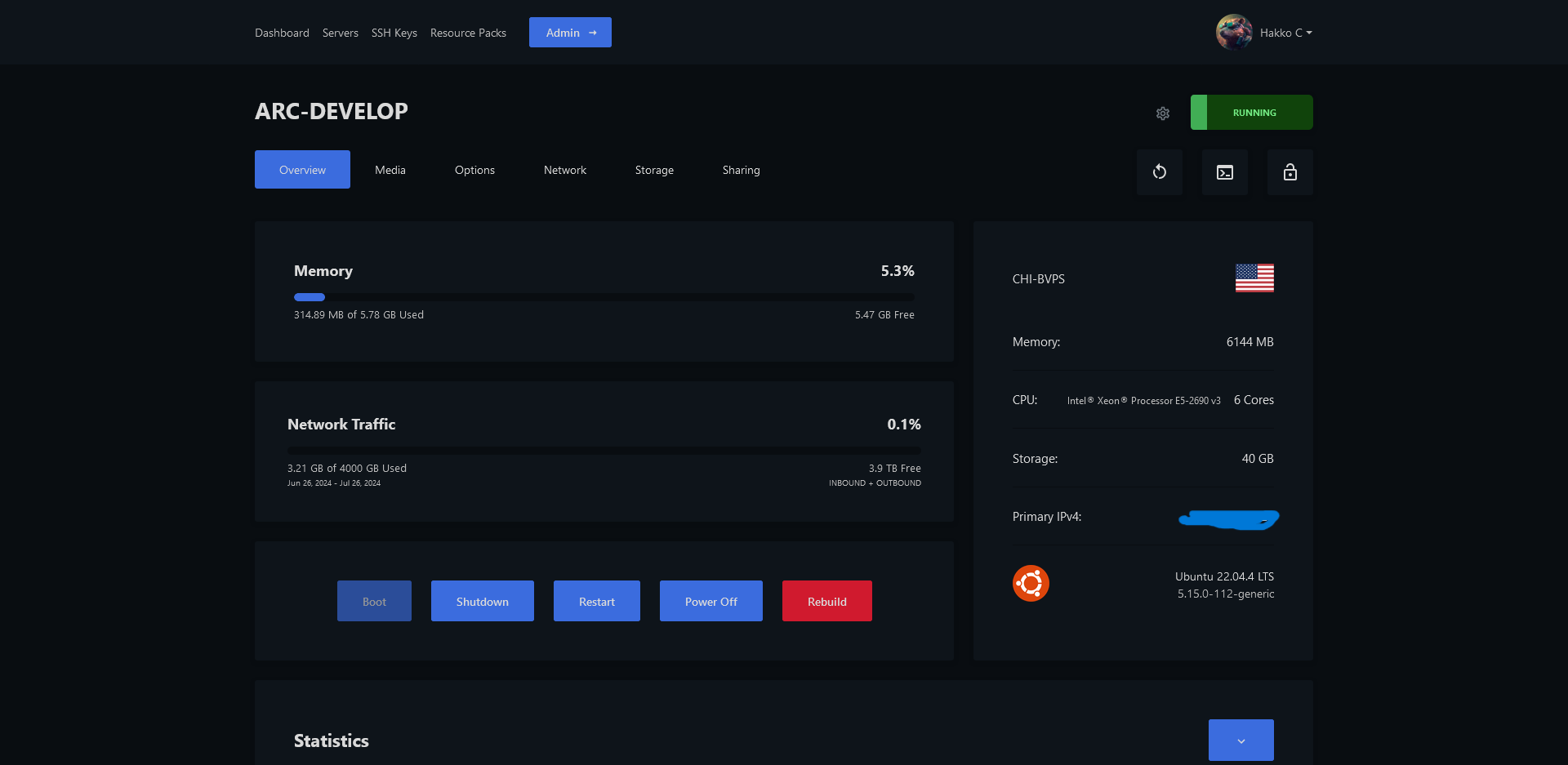Click the green RUNNING status indicator
The height and width of the screenshot is (765, 1568).
click(1251, 113)
